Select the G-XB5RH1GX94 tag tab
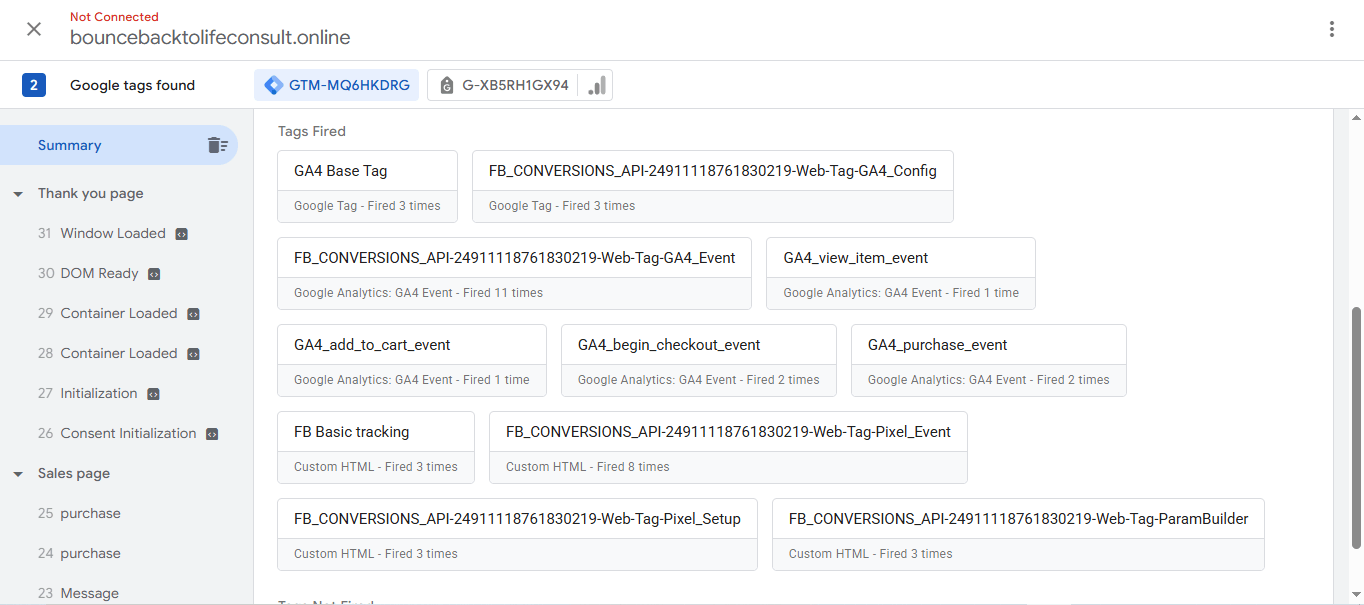Screen dimensions: 1364x605 tap(520, 85)
